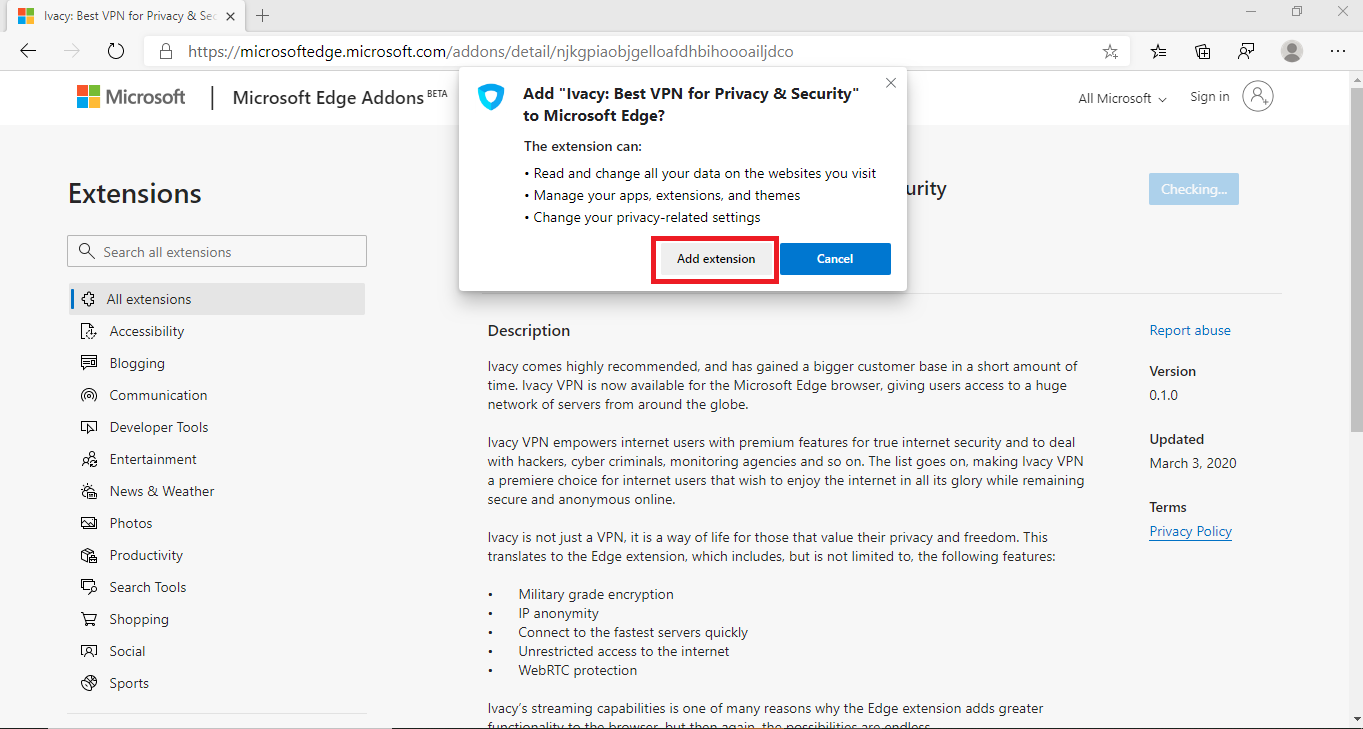The width and height of the screenshot is (1363, 729).
Task: Open the browser profile avatar
Action: pos(1292,51)
